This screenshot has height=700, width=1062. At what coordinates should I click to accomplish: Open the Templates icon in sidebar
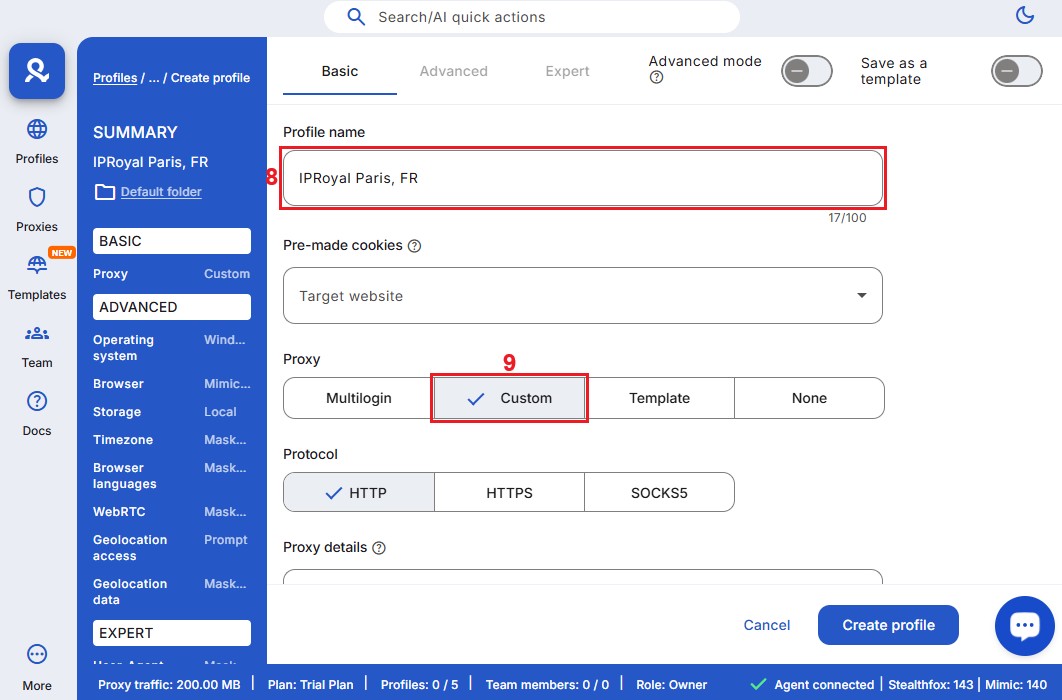(37, 266)
